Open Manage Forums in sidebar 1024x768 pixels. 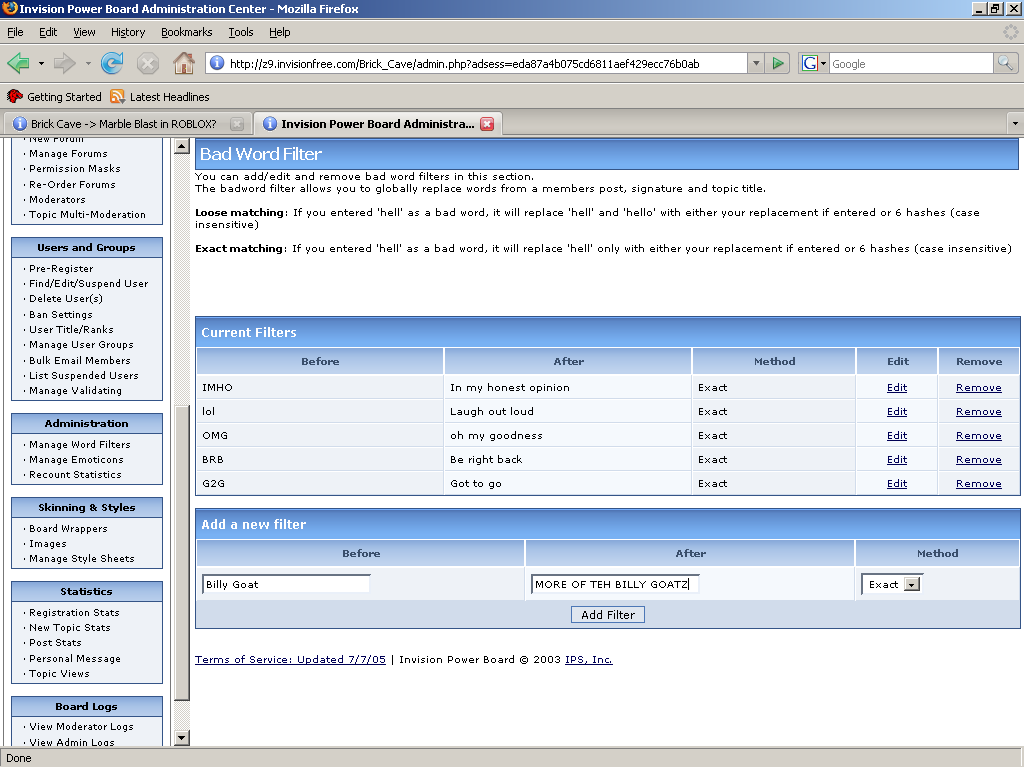click(x=68, y=153)
